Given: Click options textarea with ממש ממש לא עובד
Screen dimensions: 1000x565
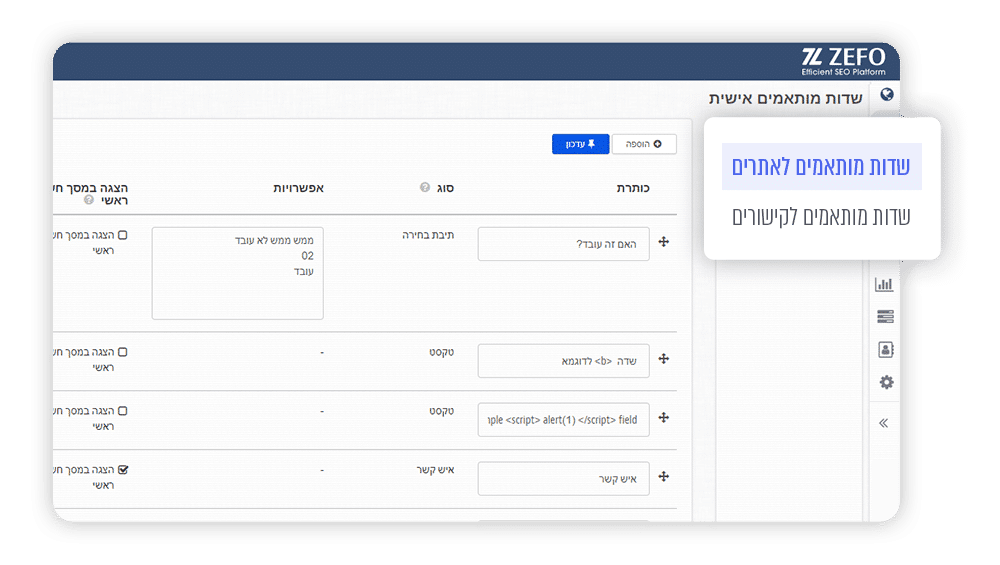Looking at the screenshot, I should tap(237, 273).
